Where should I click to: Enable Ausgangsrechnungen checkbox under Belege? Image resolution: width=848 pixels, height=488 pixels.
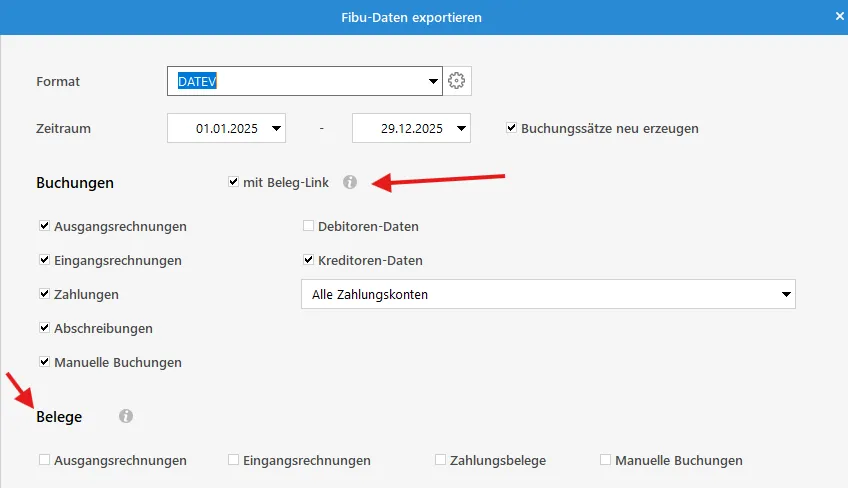point(45,460)
